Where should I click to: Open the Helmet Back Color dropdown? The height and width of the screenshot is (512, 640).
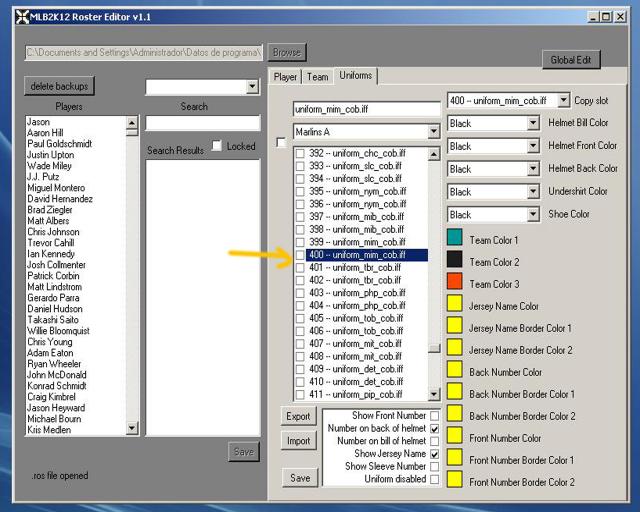tap(533, 169)
